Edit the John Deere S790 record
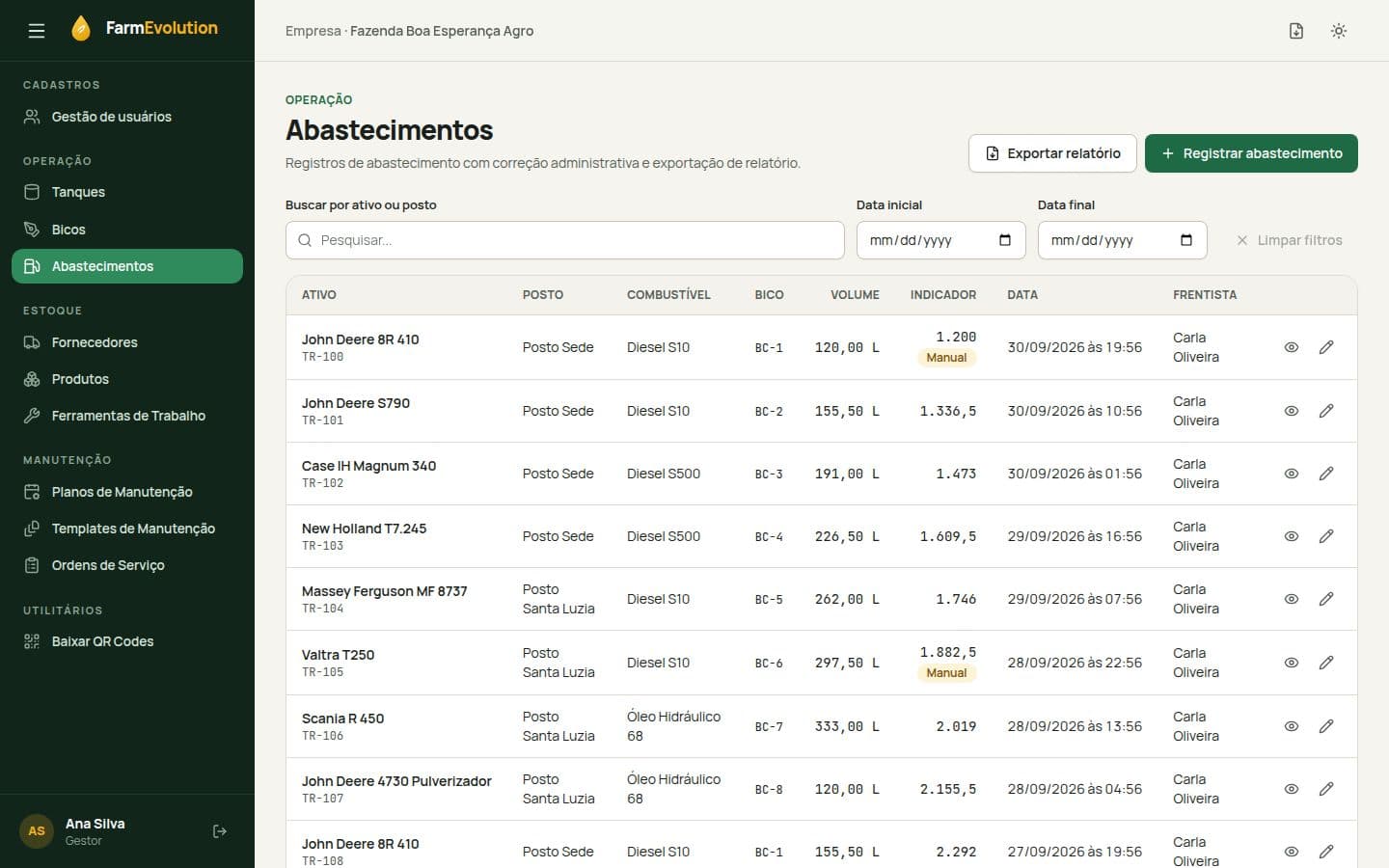 tap(1326, 411)
